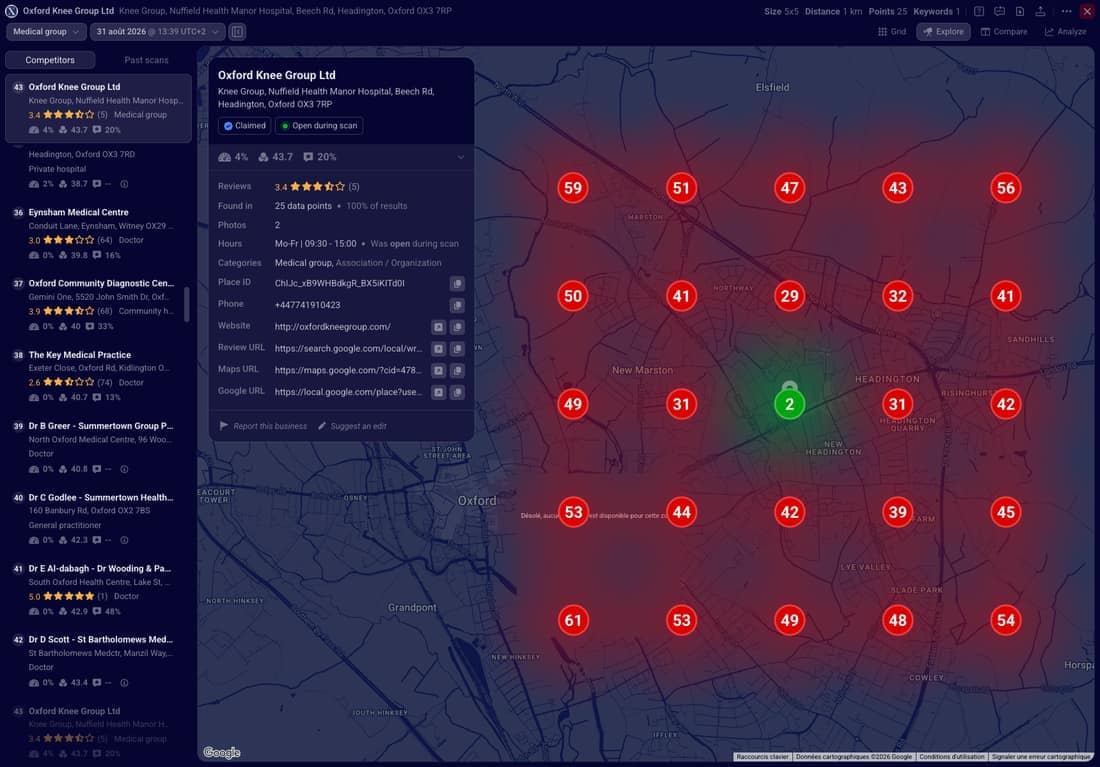
Task: Open the Medical group dropdown
Action: [x=46, y=32]
